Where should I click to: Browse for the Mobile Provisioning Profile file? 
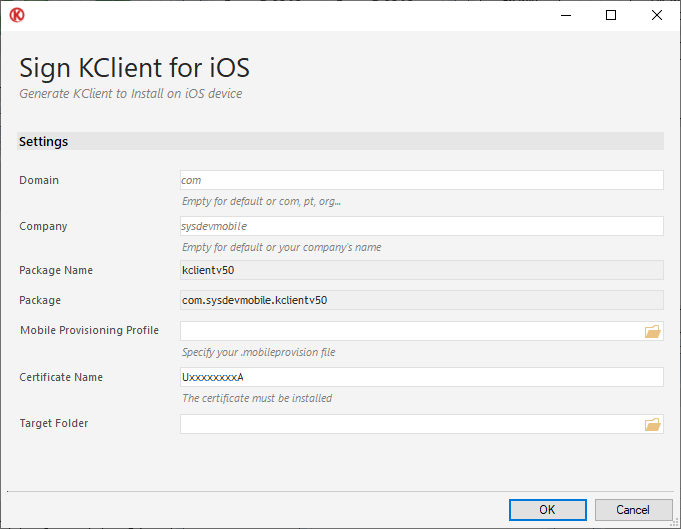pyautogui.click(x=652, y=331)
